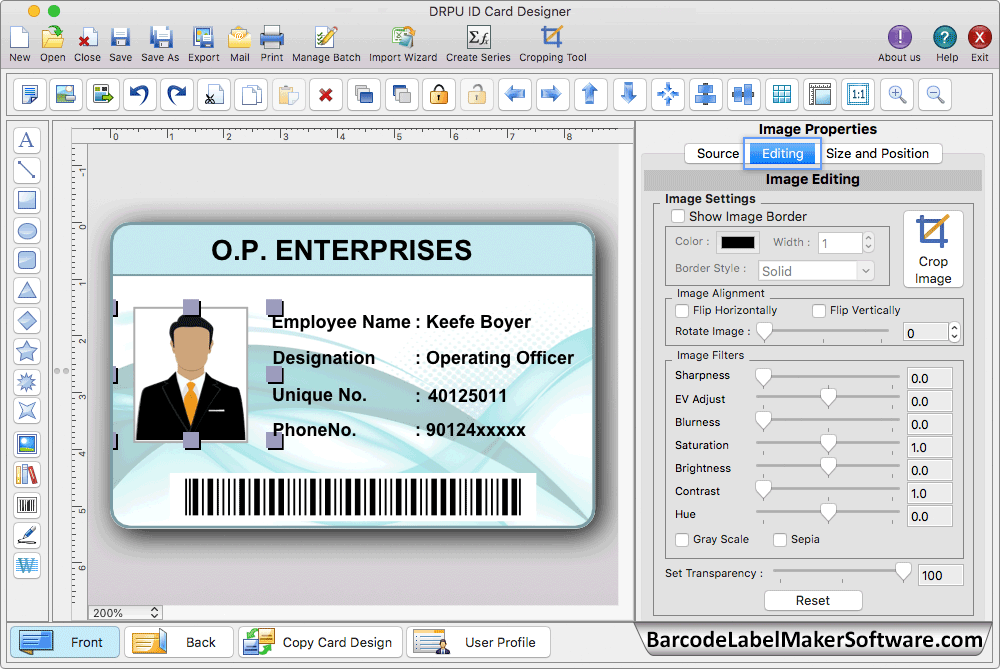The image size is (1000, 669).
Task: Select the Line drawing tool
Action: pyautogui.click(x=27, y=170)
